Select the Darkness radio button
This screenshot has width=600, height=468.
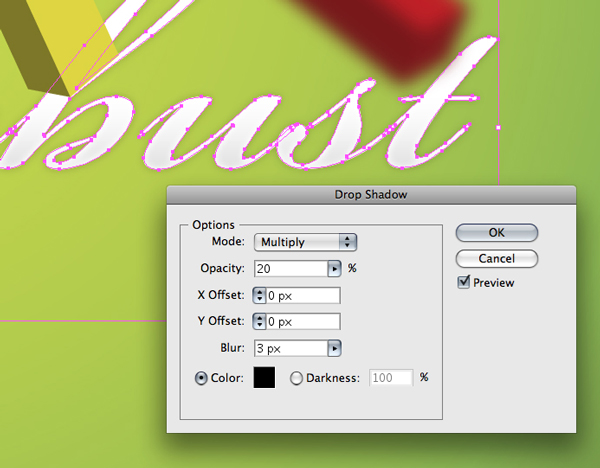coord(296,378)
